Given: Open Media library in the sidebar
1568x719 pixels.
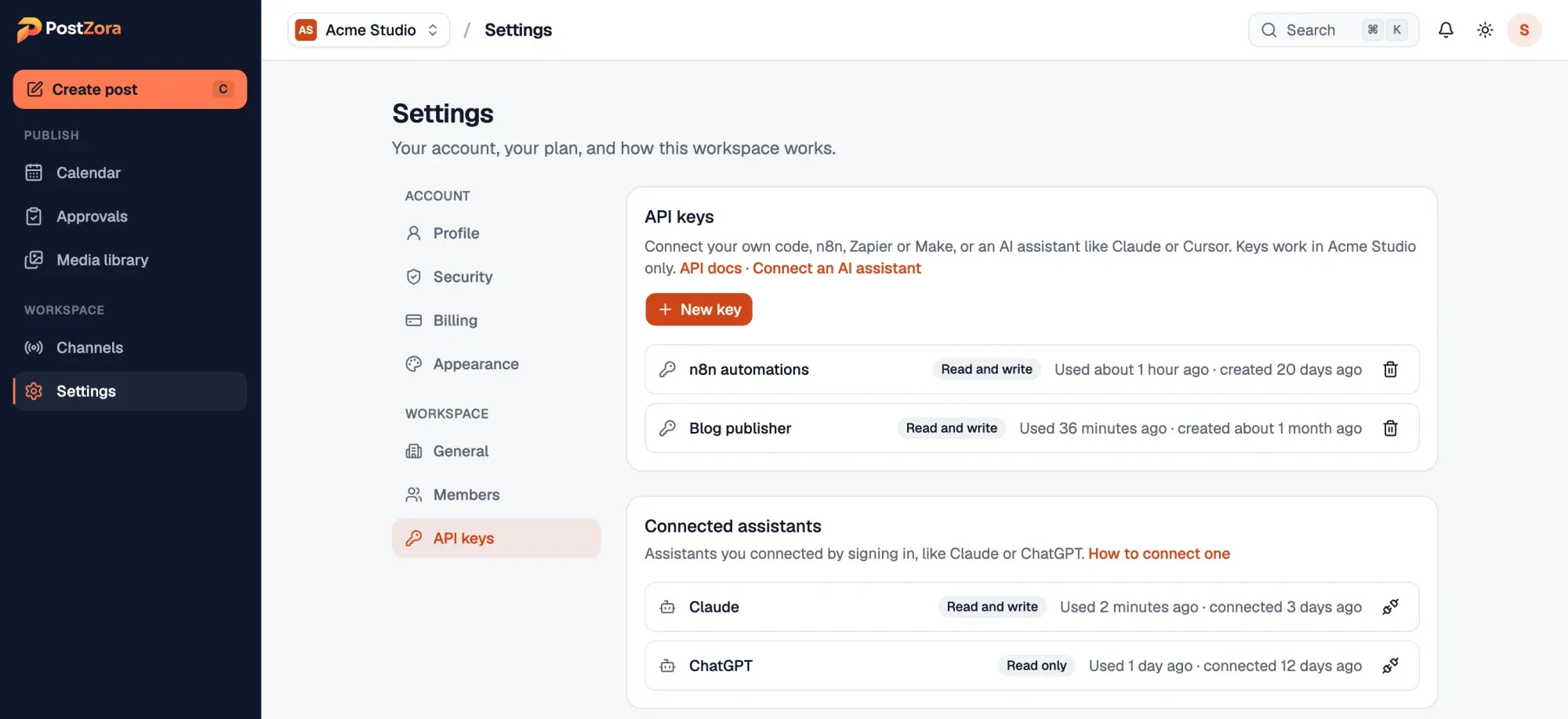Looking at the screenshot, I should tap(130, 260).
